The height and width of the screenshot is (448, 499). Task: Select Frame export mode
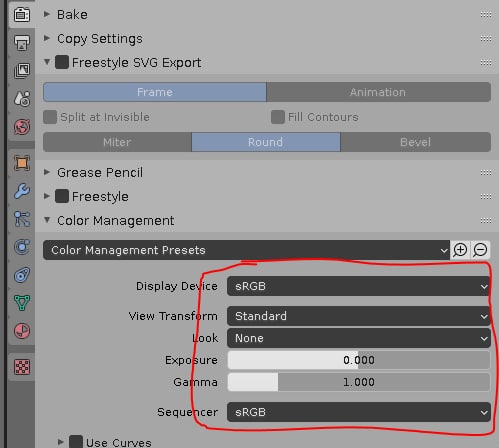[155, 92]
